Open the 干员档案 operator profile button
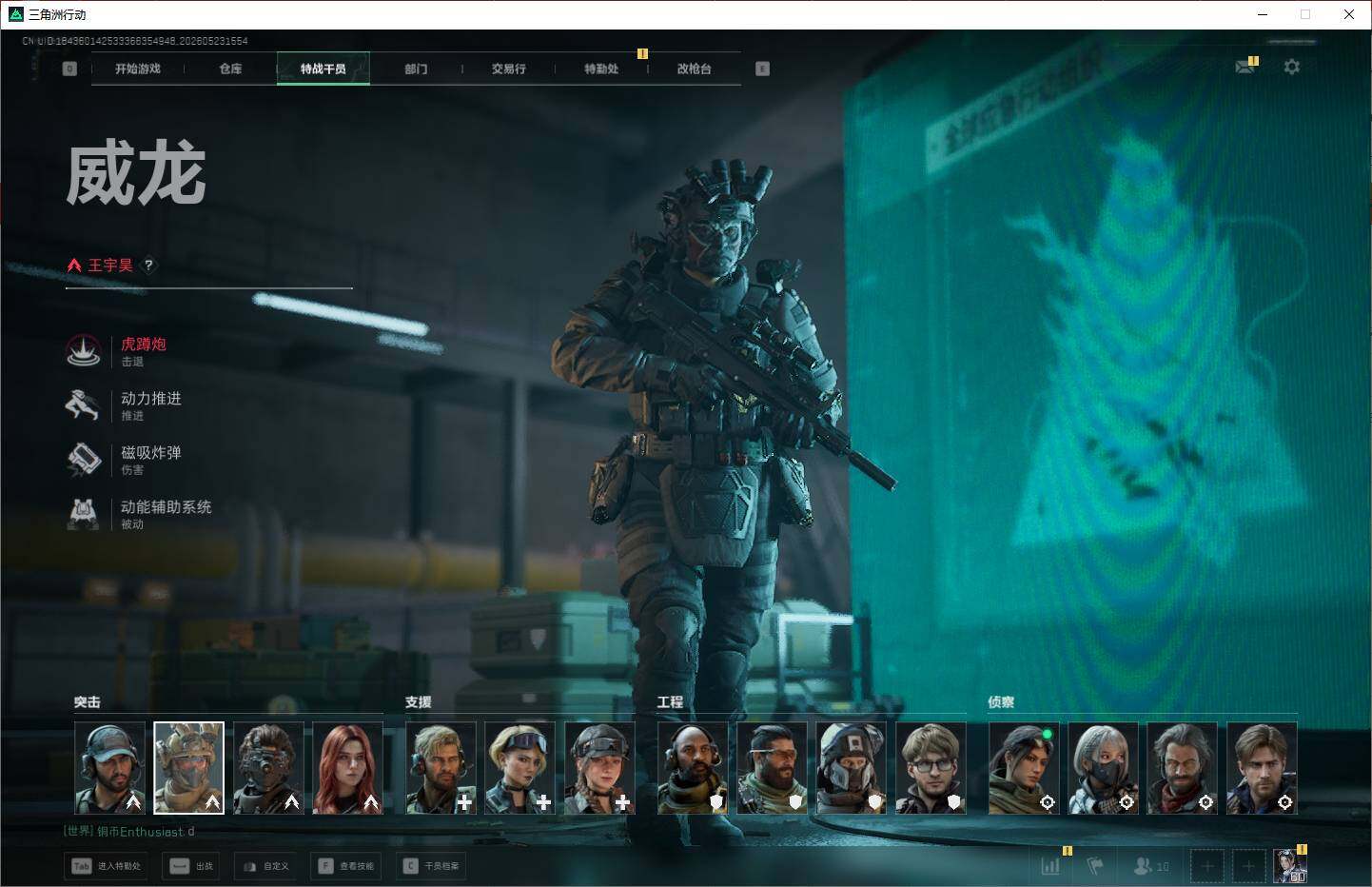 (432, 866)
